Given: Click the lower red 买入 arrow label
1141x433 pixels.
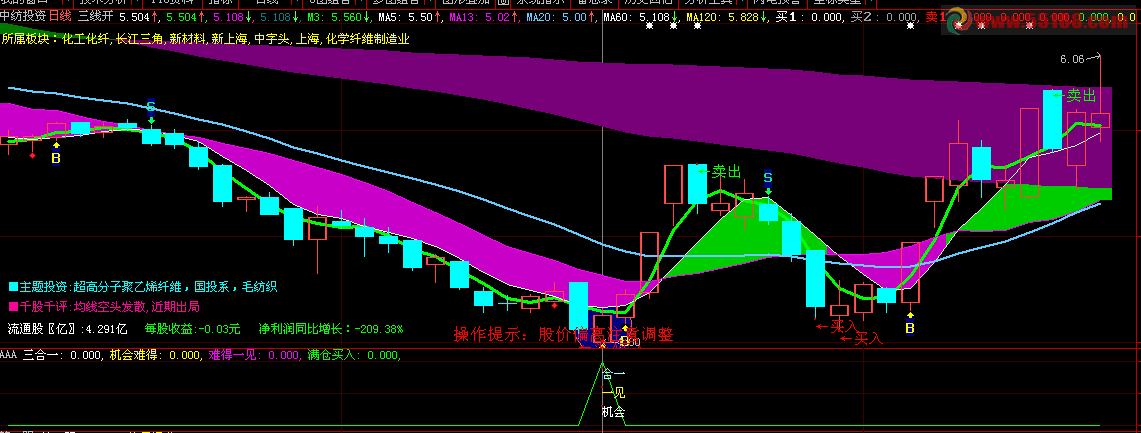Looking at the screenshot, I should tap(861, 338).
